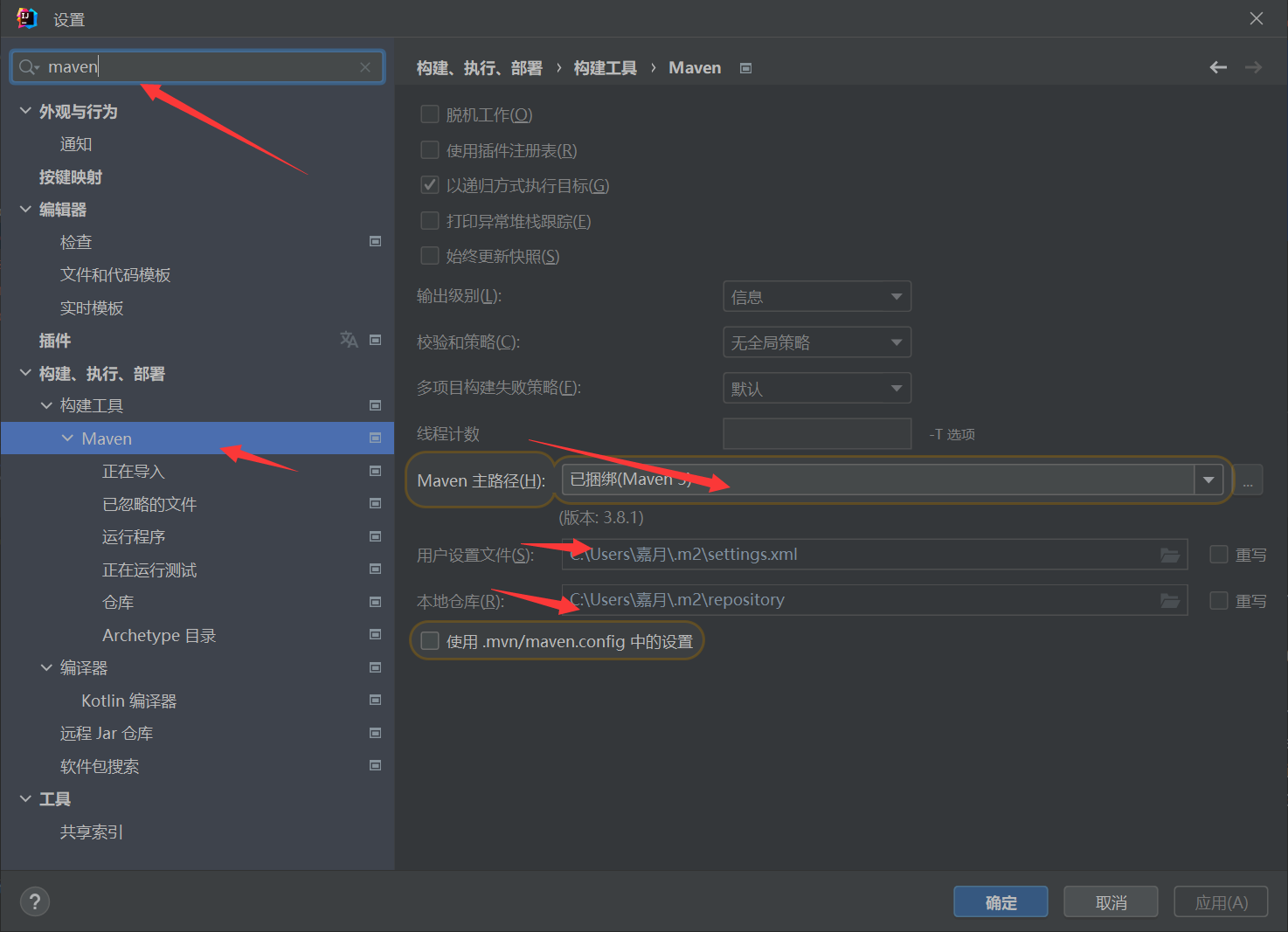Close the 设置 dialog window
The image size is (1288, 932).
click(1257, 18)
